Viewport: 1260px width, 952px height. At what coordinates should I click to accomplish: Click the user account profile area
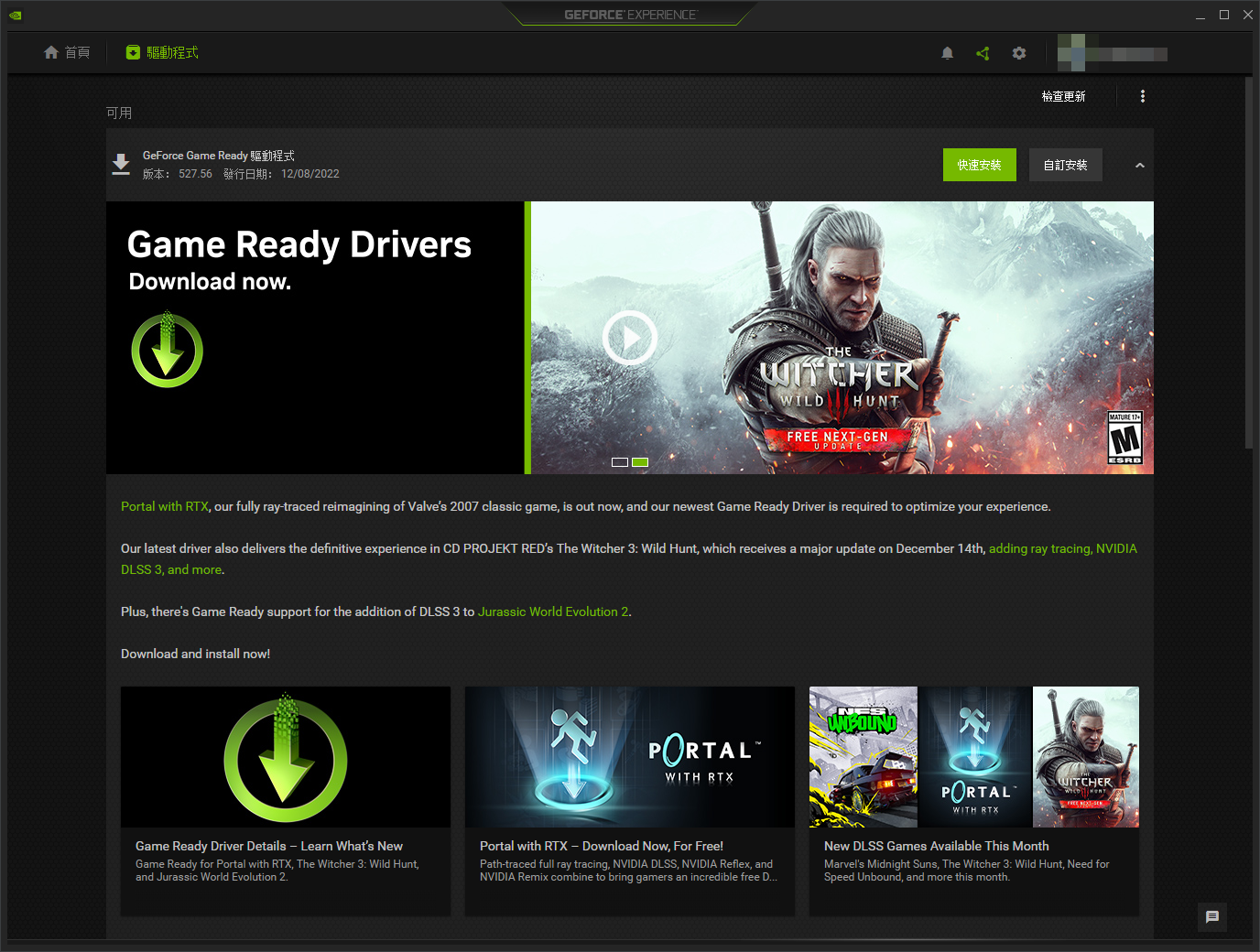tap(1113, 53)
